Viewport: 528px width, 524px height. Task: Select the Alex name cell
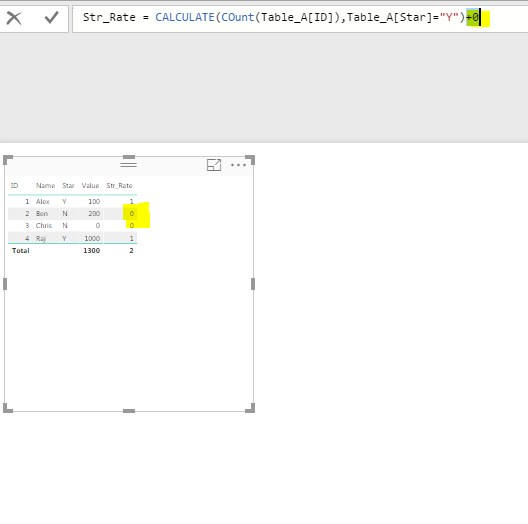pyautogui.click(x=42, y=201)
